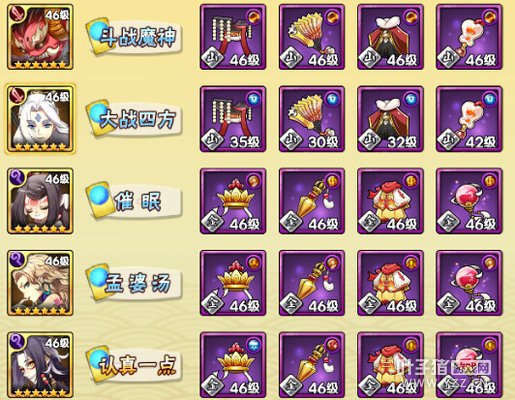Select the golden crown in 催眠 row

tap(233, 201)
